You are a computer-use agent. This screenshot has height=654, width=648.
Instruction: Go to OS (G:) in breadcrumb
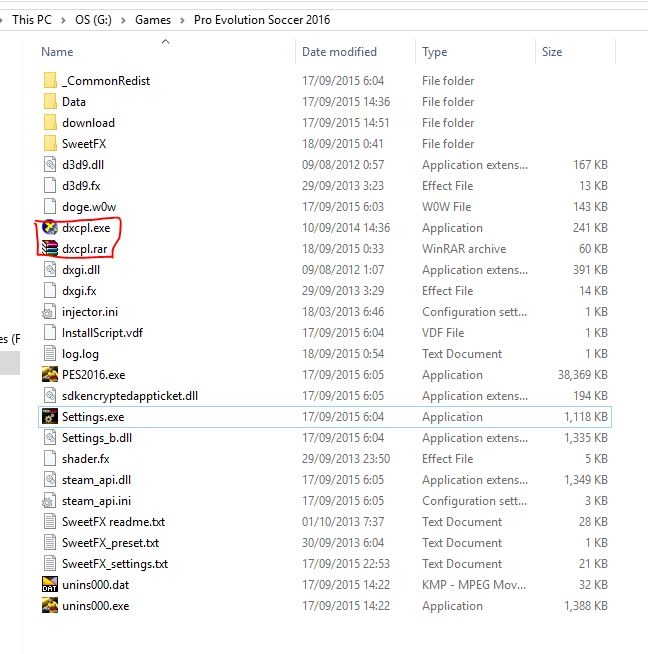(x=93, y=20)
